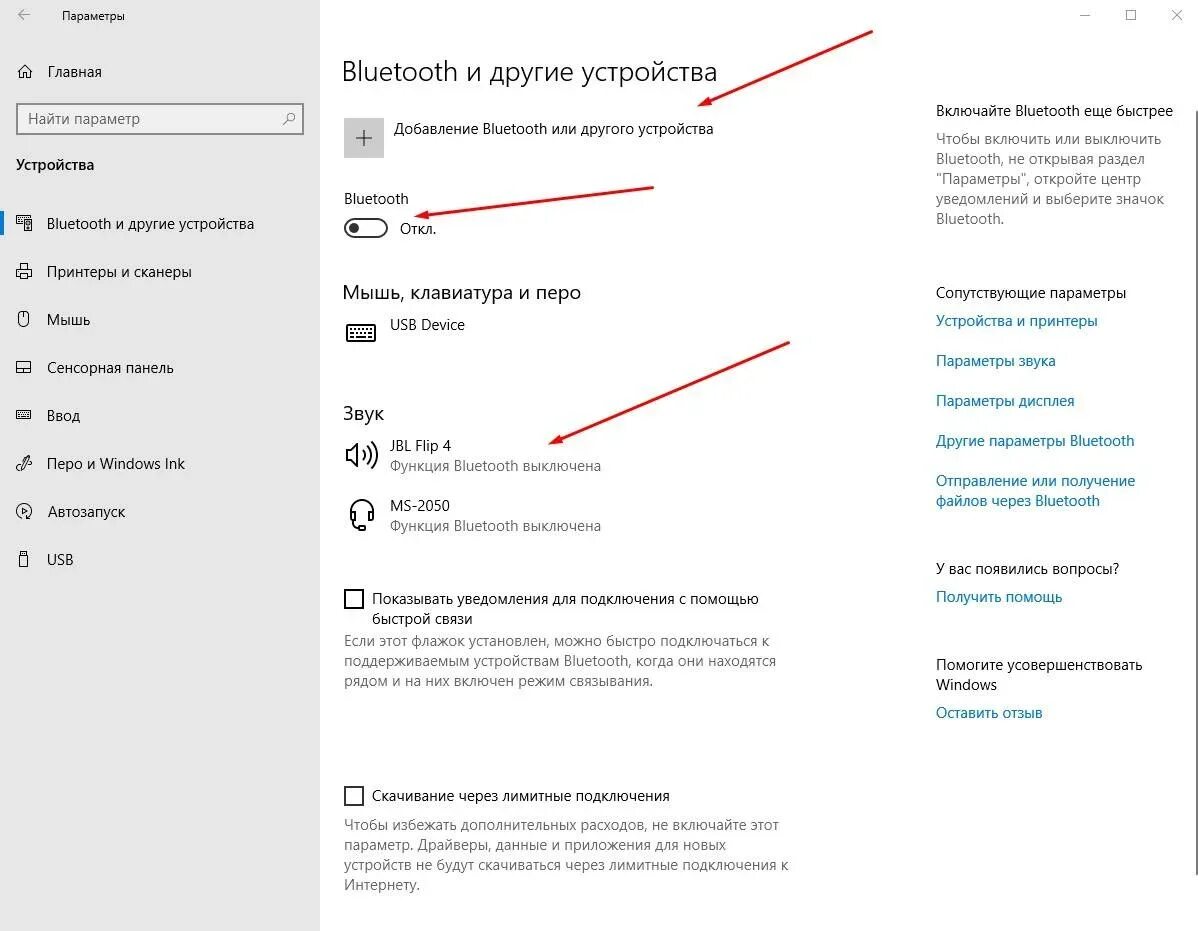The image size is (1198, 931).
Task: Select the printer icon in sidebar
Action: point(24,271)
